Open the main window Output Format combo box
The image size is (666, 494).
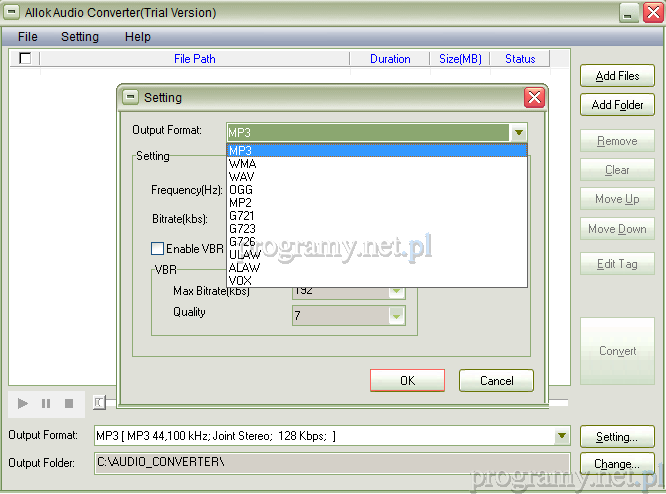pyautogui.click(x=560, y=436)
